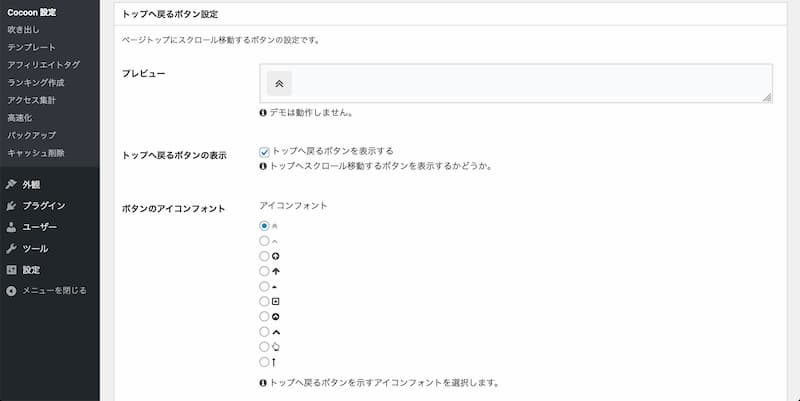Select the thin single-chevron icon radio
Image resolution: width=800 pixels, height=401 pixels.
point(264,241)
